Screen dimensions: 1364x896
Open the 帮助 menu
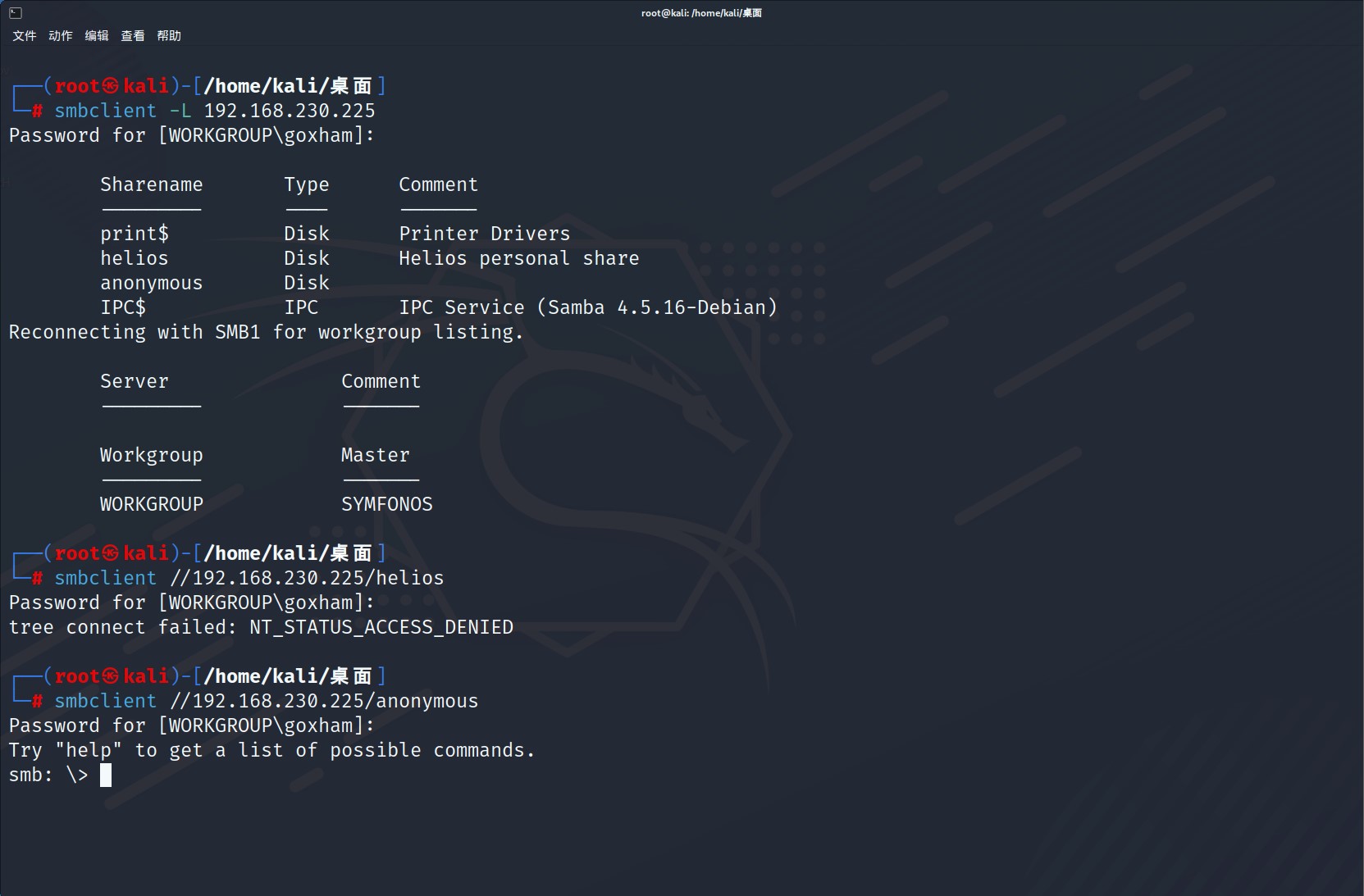coord(169,36)
